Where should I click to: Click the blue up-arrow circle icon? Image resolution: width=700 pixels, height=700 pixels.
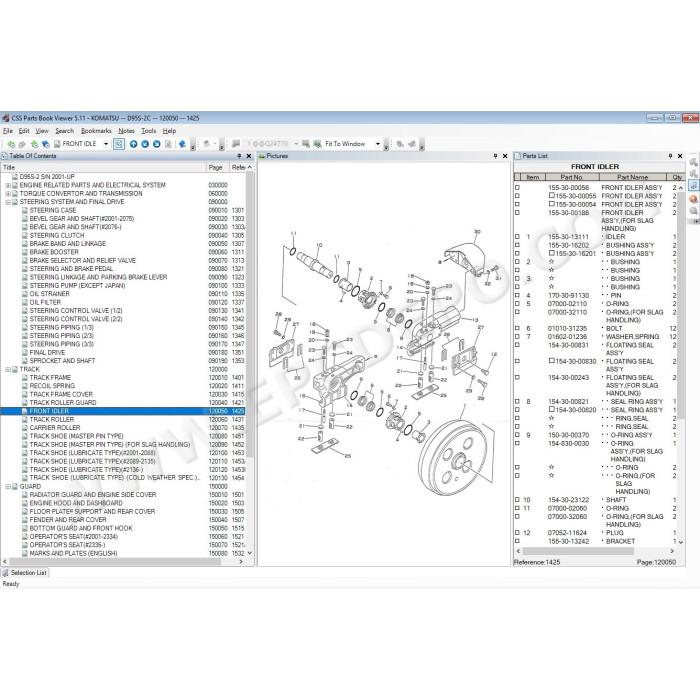point(133,144)
